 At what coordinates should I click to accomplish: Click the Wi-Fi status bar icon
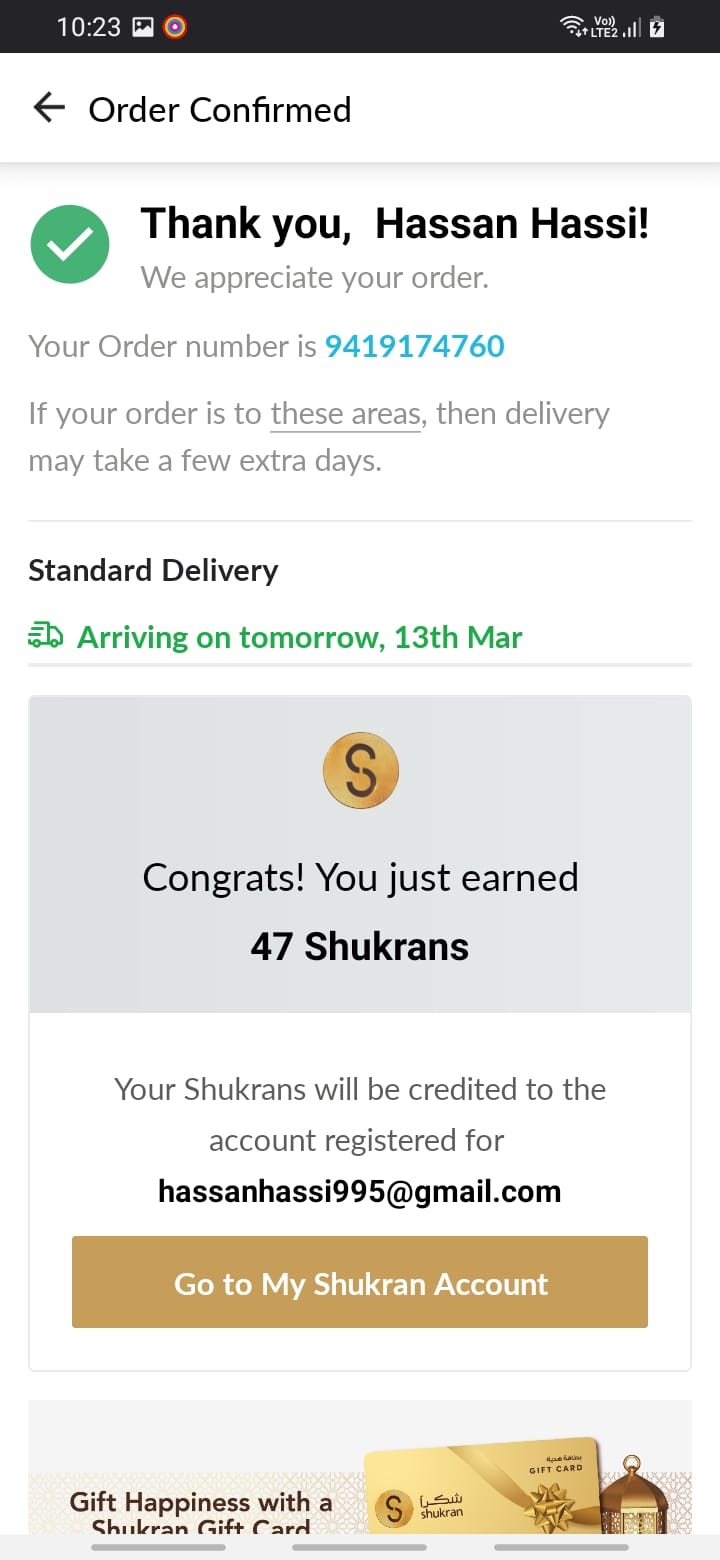click(x=574, y=27)
